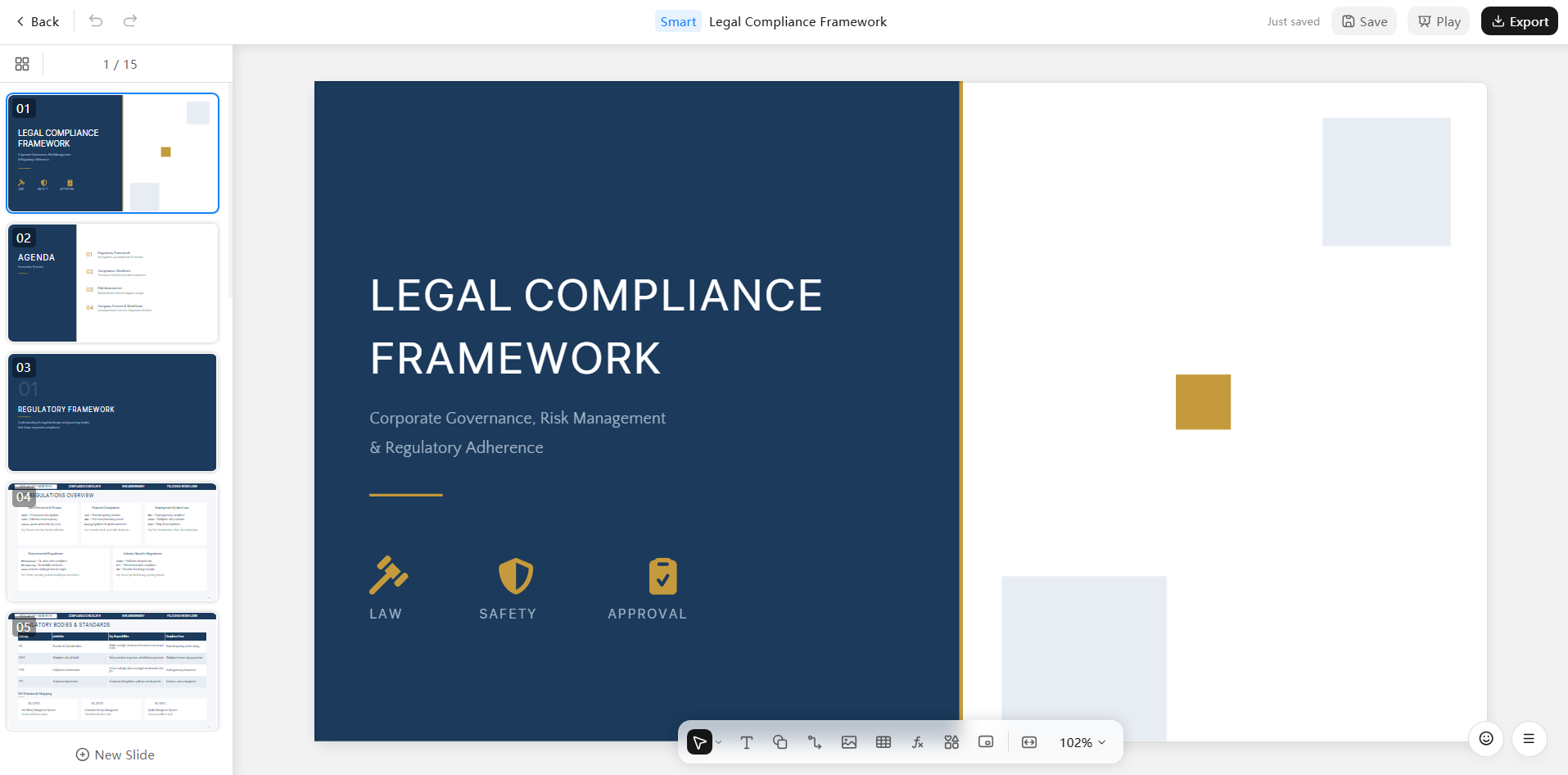Export the presentation
The height and width of the screenshot is (775, 1568).
[x=1520, y=21]
